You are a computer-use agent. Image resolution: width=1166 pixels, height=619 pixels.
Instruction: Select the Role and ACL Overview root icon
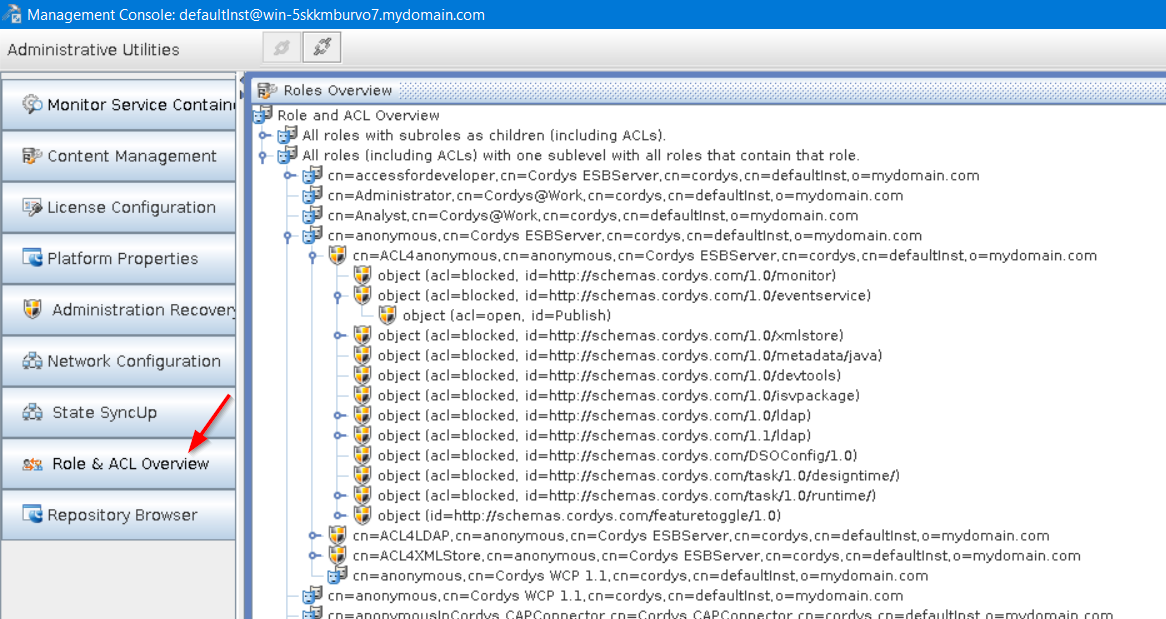point(262,115)
